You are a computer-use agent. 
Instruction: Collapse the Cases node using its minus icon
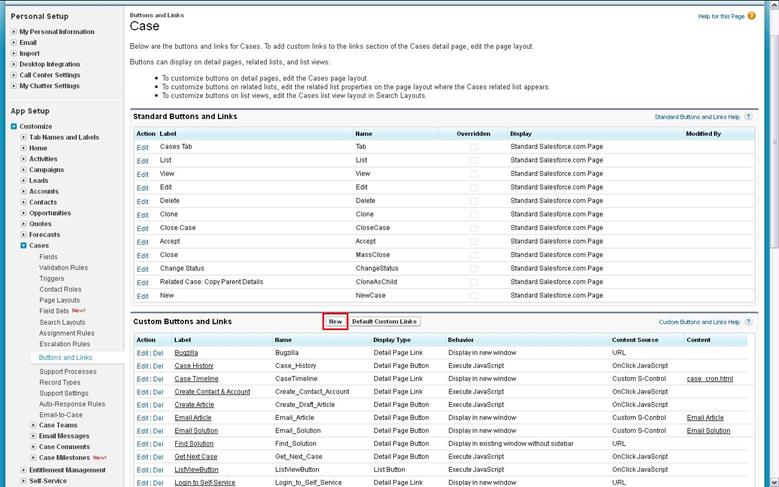coord(23,245)
